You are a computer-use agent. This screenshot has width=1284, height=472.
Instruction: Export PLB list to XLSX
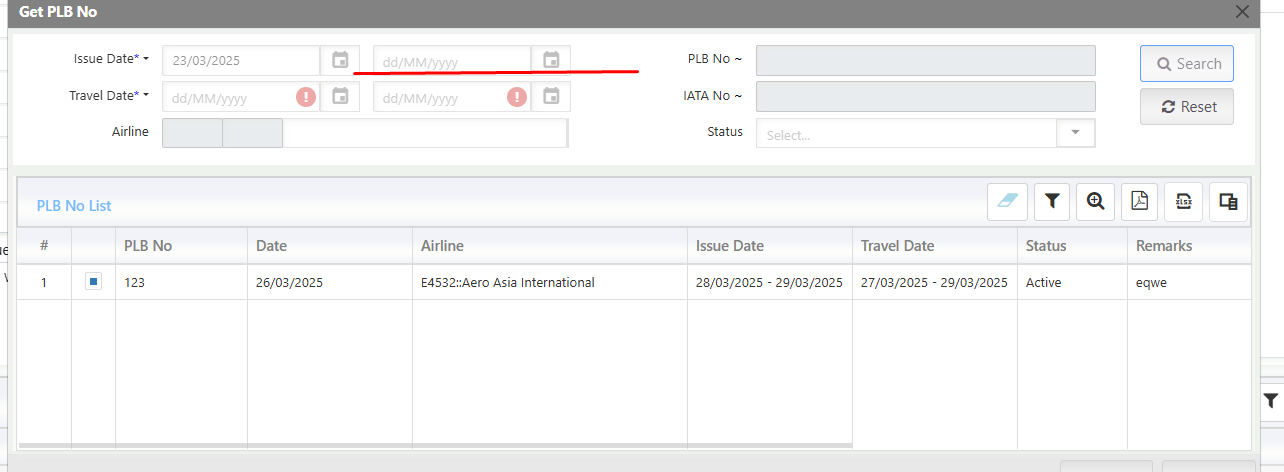pos(1184,201)
